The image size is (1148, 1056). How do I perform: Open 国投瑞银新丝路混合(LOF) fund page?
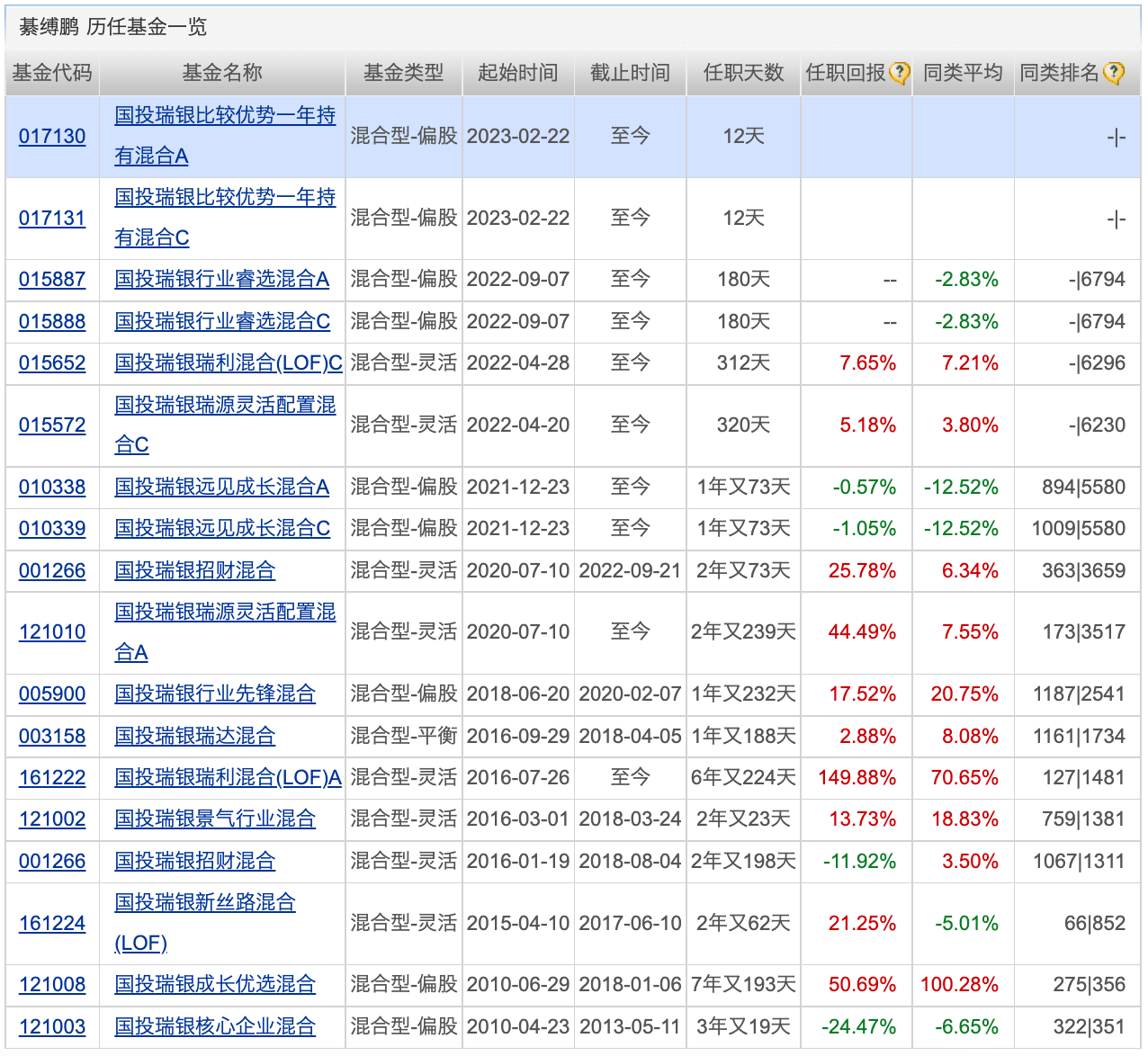click(x=205, y=923)
